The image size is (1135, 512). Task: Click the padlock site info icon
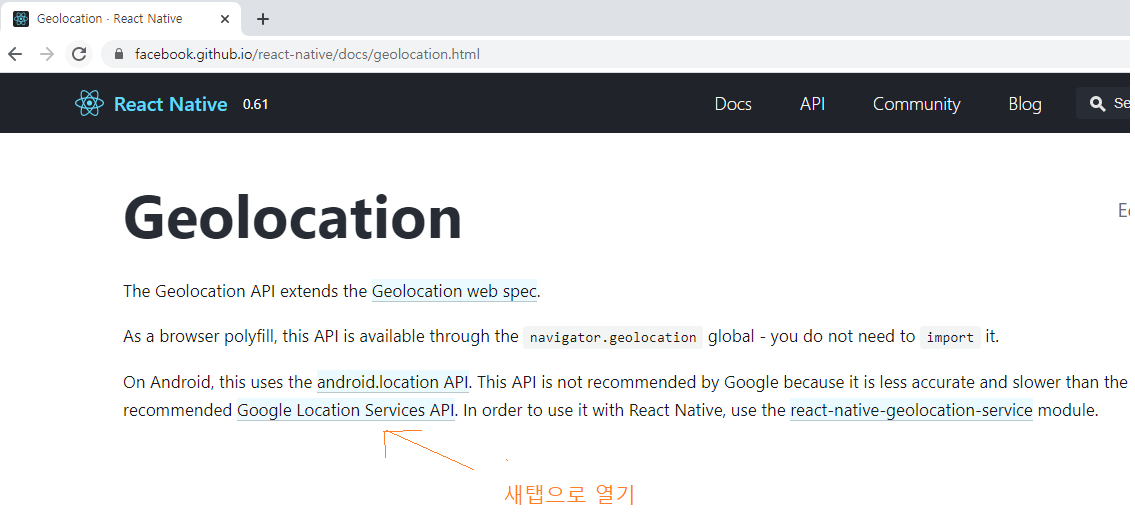point(119,54)
